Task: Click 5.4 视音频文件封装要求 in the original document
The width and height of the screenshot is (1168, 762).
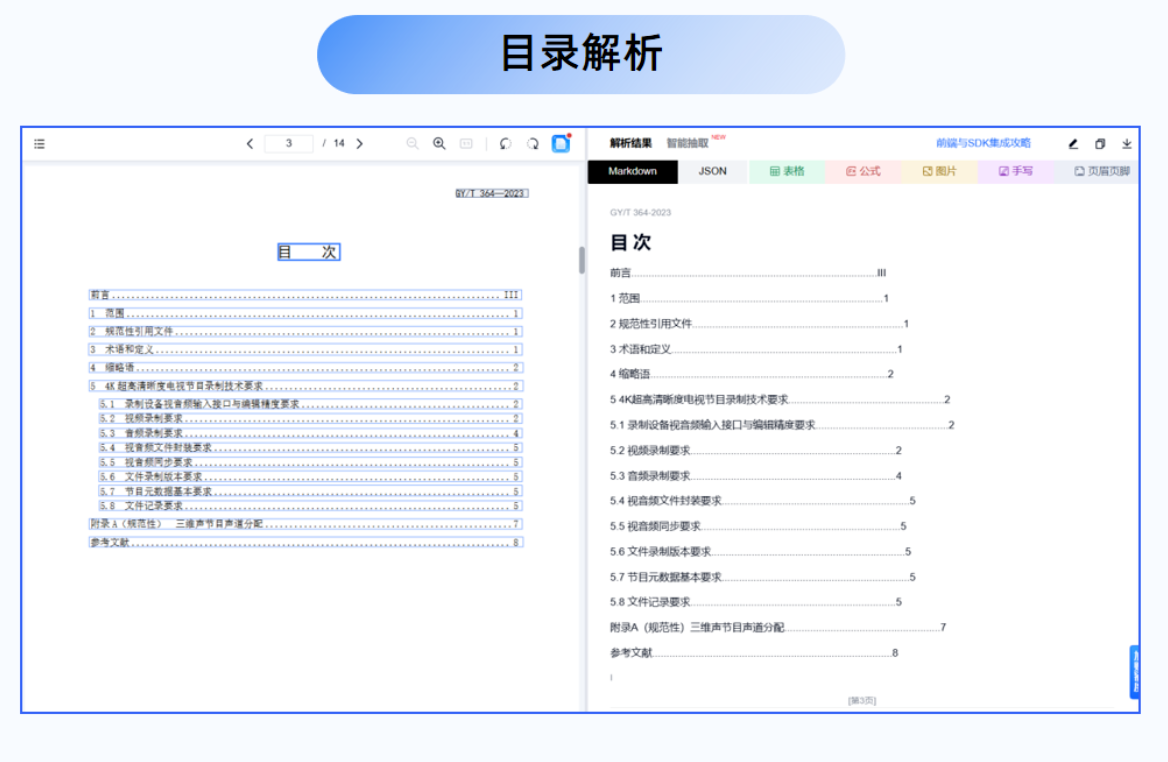Action: [x=310, y=448]
